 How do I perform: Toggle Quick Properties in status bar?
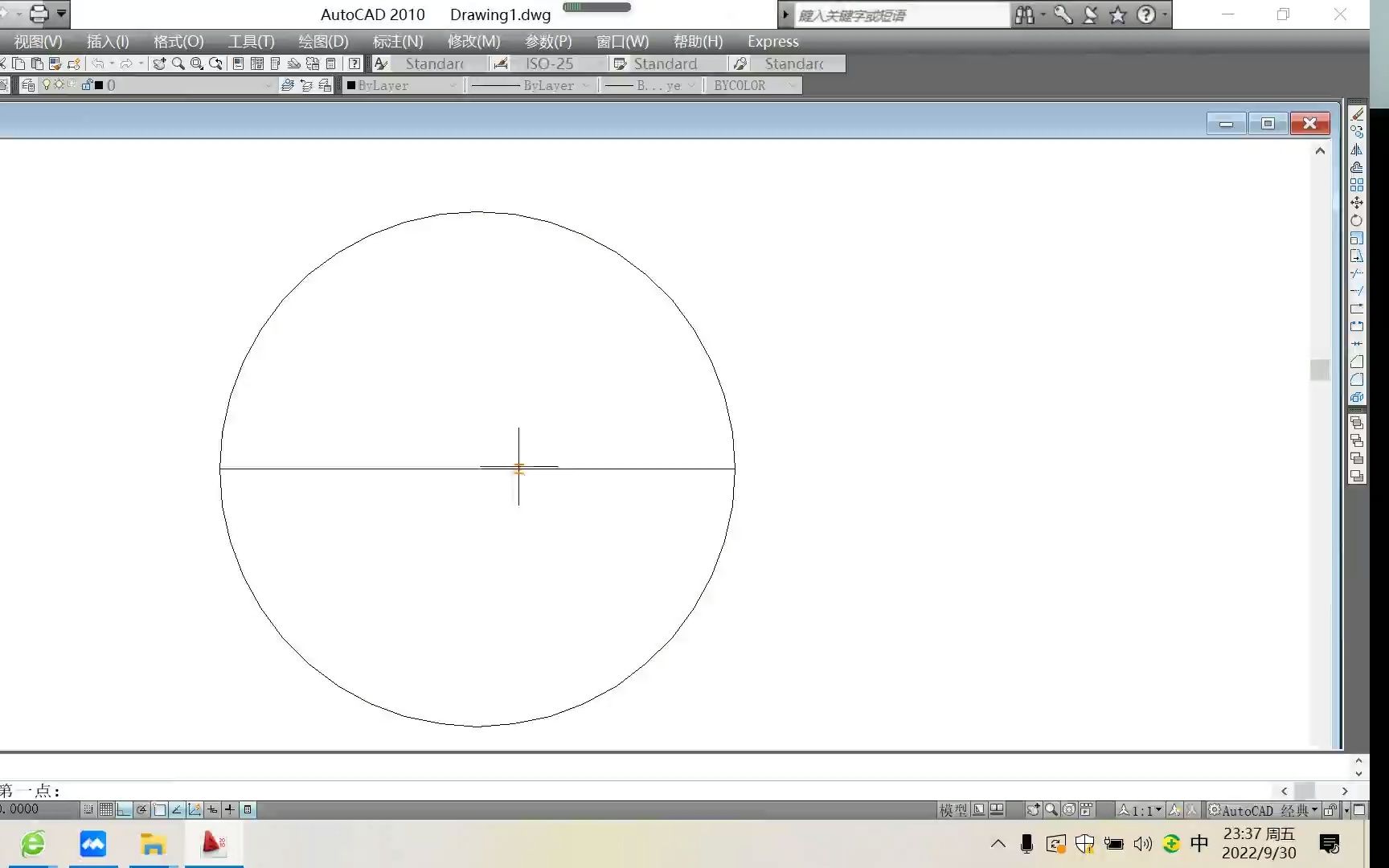click(248, 809)
